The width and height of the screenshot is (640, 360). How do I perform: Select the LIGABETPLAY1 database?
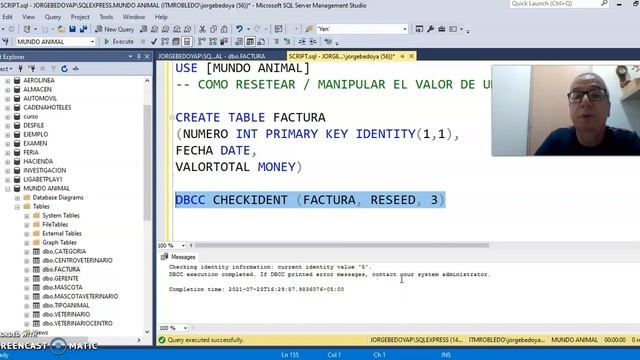(42, 179)
